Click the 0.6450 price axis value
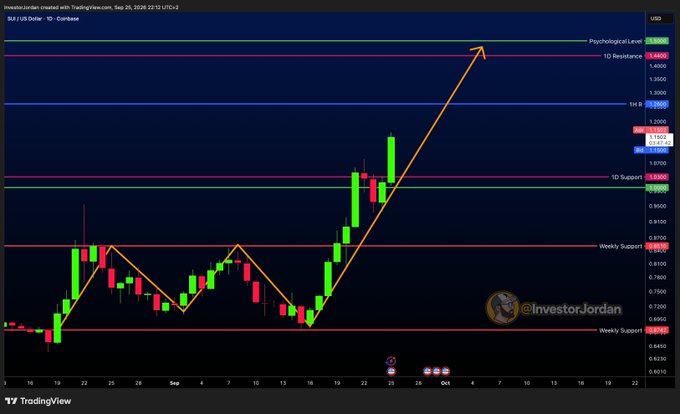 pyautogui.click(x=657, y=346)
